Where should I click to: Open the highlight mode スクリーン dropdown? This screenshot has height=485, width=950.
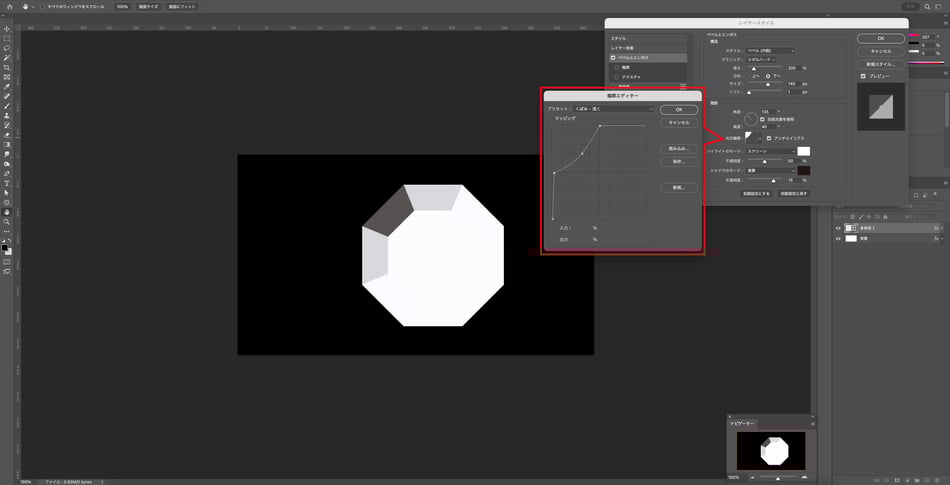[x=770, y=151]
